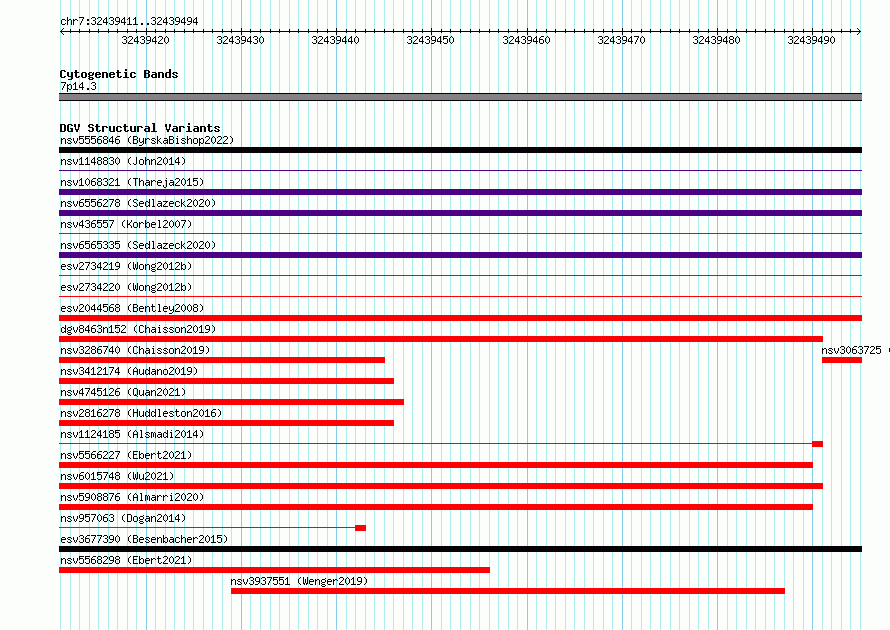This screenshot has height=630, width=890.
Task: Click the chr7:32439411..32439494 range label
Action: tap(129, 21)
